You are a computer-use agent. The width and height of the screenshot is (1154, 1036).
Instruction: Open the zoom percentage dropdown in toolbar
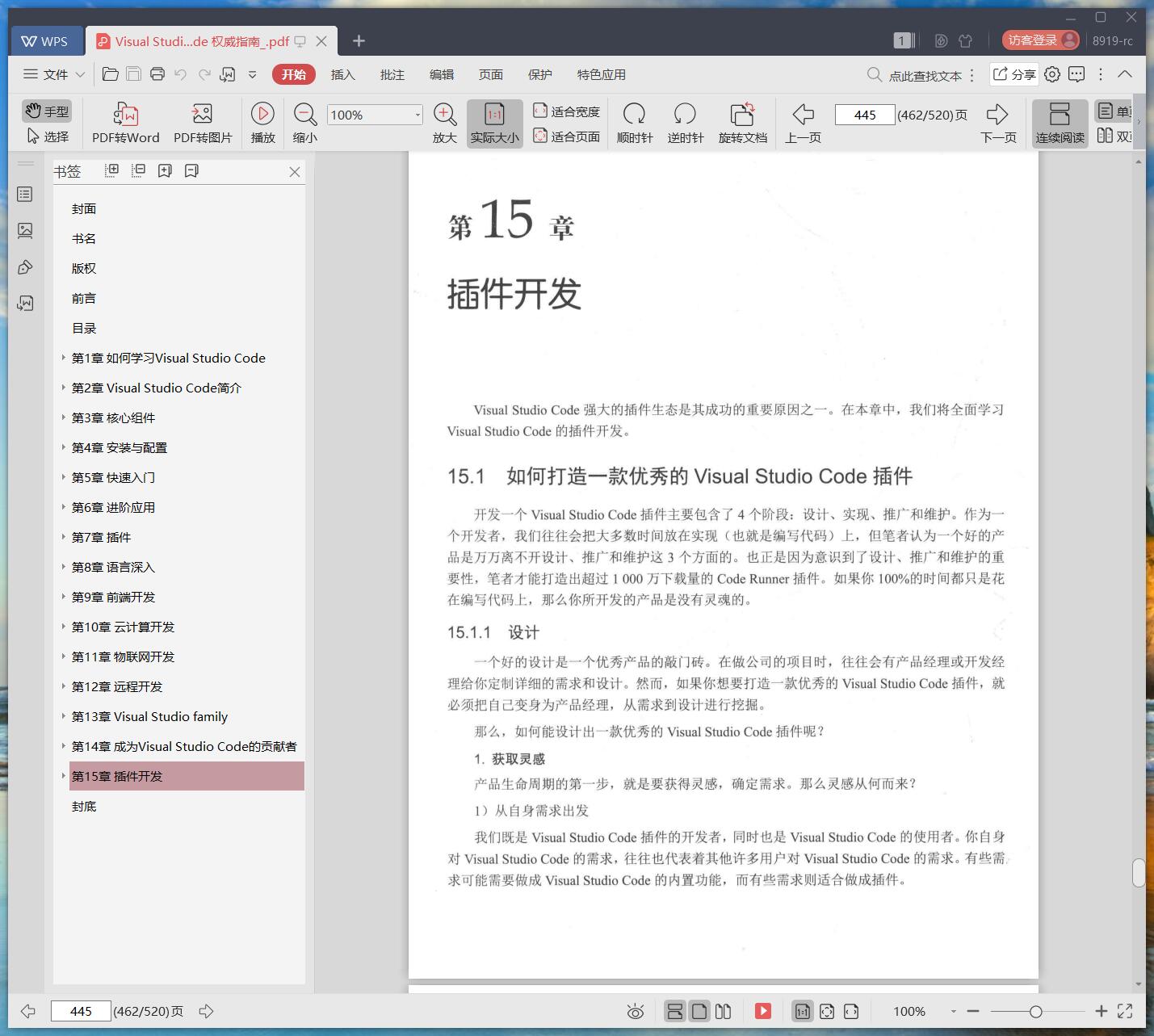[418, 115]
